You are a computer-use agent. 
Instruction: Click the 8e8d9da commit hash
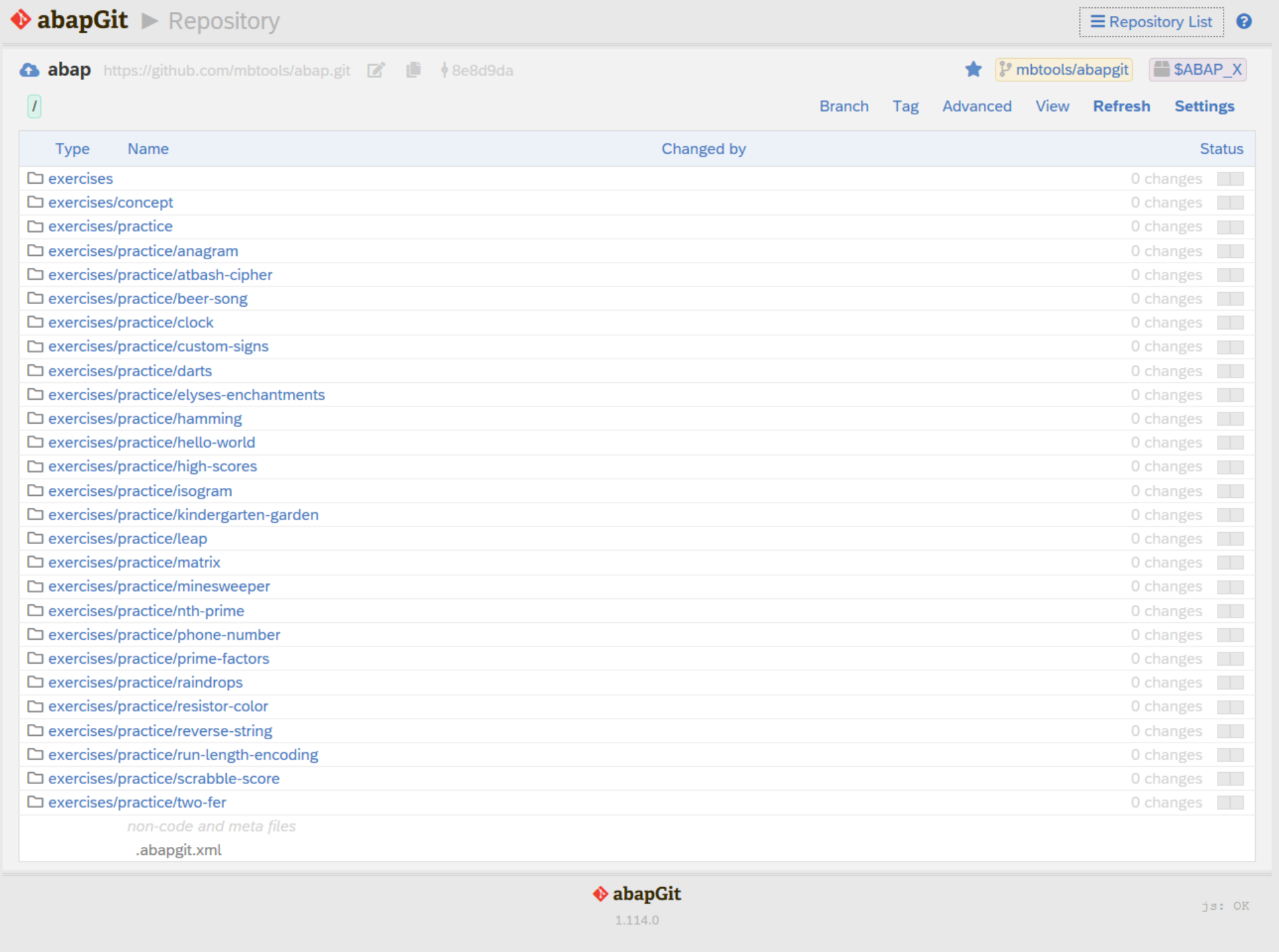coord(483,70)
